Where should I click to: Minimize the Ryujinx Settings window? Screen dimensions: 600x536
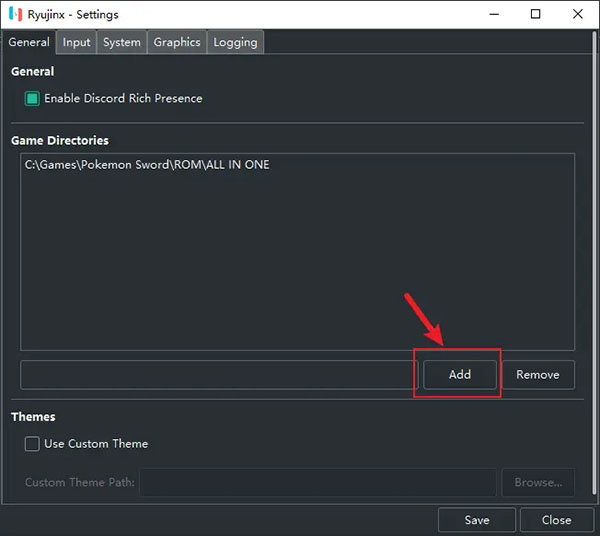coord(490,14)
